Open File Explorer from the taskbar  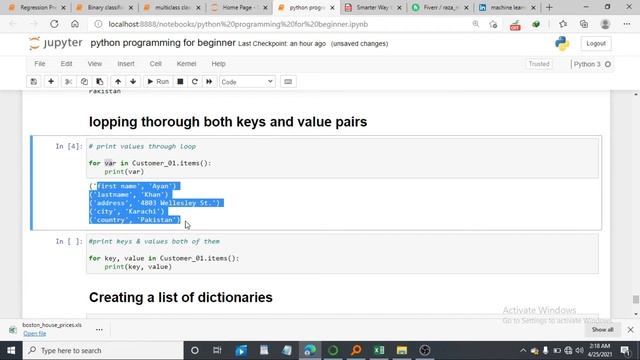point(402,350)
